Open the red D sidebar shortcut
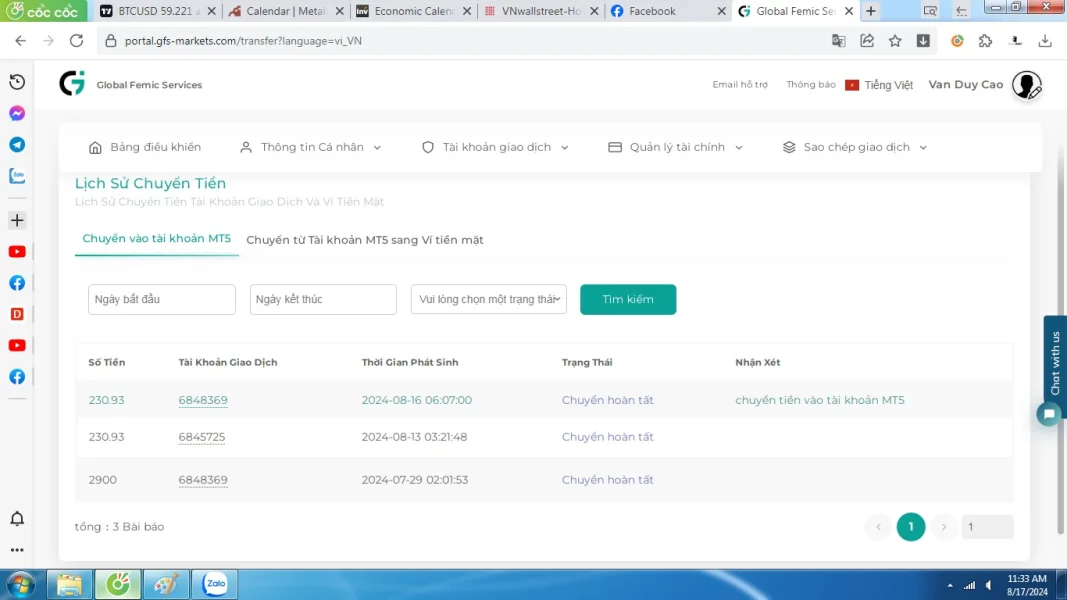Viewport: 1067px width, 600px height. [x=17, y=314]
